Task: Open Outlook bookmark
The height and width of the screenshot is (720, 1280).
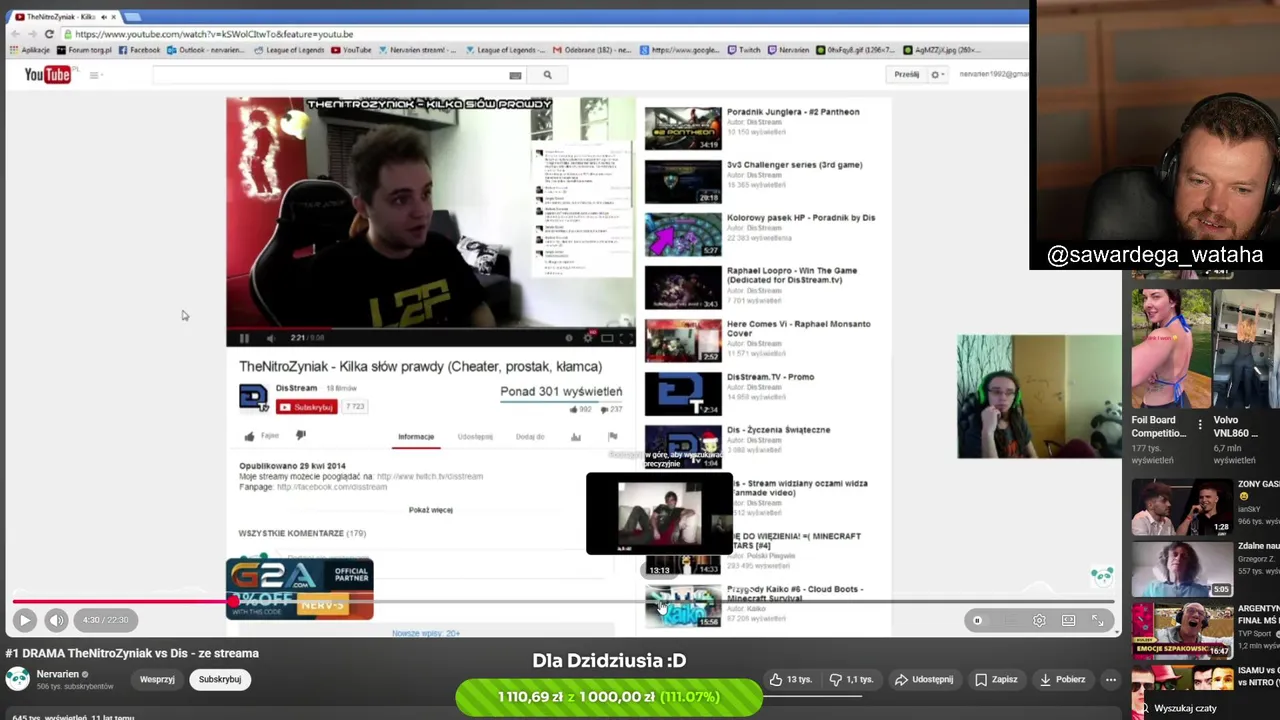Action: [x=205, y=50]
